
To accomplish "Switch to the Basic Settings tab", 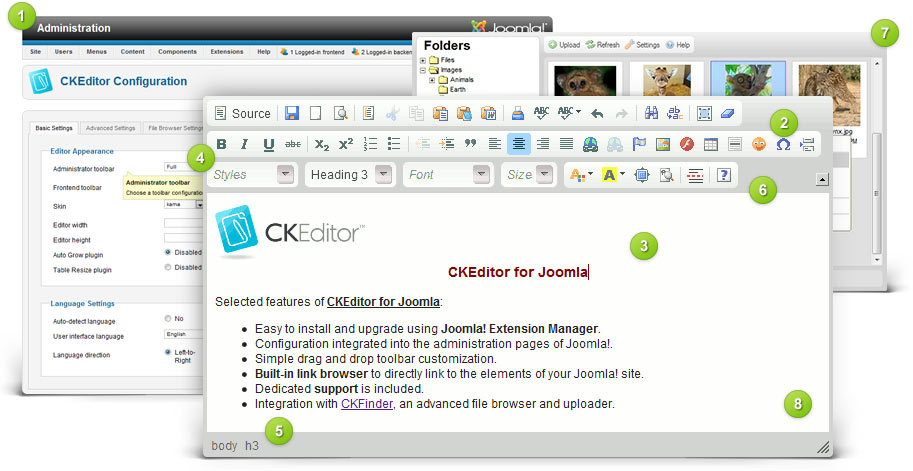I will (54, 128).
